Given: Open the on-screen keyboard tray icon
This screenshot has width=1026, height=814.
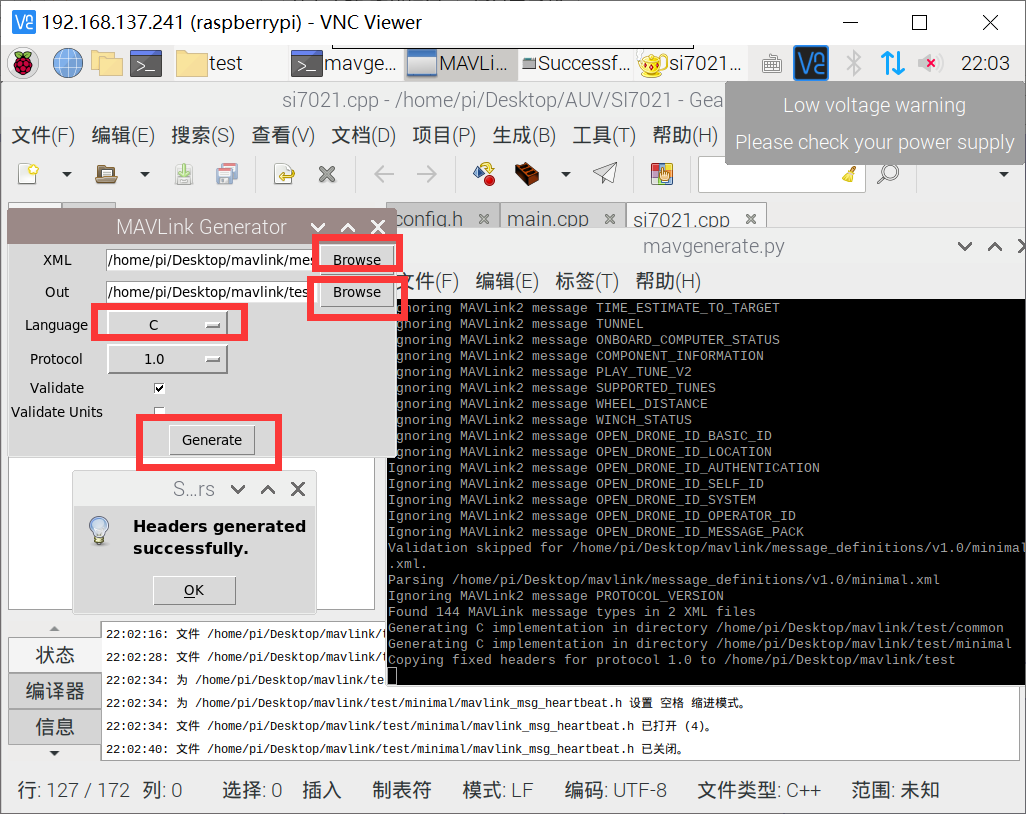Looking at the screenshot, I should pyautogui.click(x=772, y=63).
